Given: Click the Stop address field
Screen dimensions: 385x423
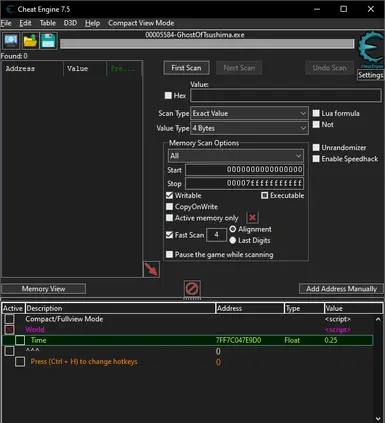Looking at the screenshot, I should pyautogui.click(x=244, y=183).
